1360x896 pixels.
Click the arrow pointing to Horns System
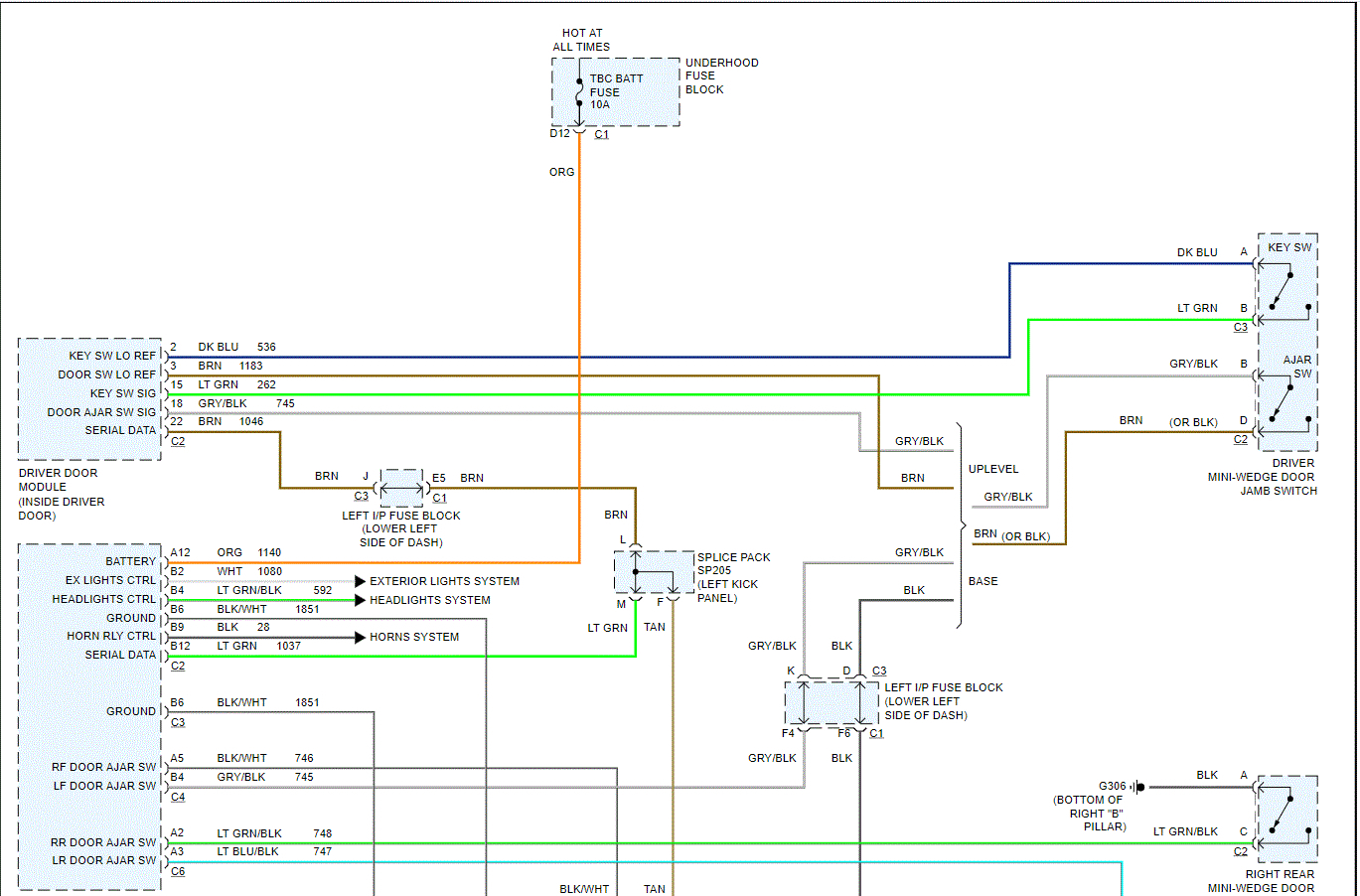[x=360, y=637]
